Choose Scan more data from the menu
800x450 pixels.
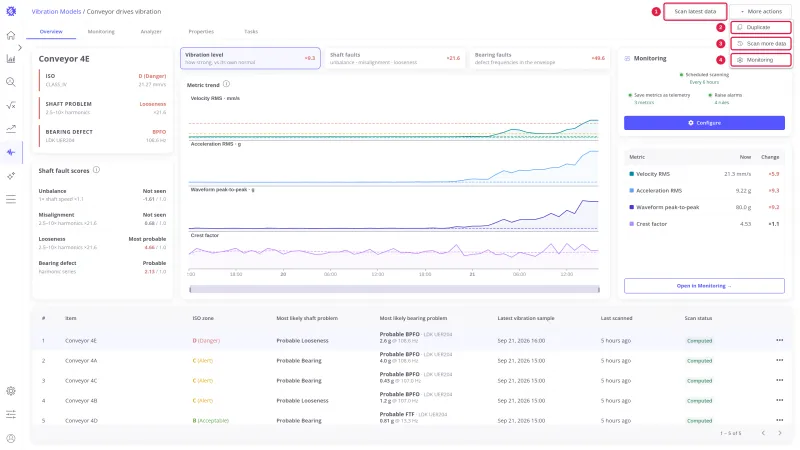tap(761, 43)
